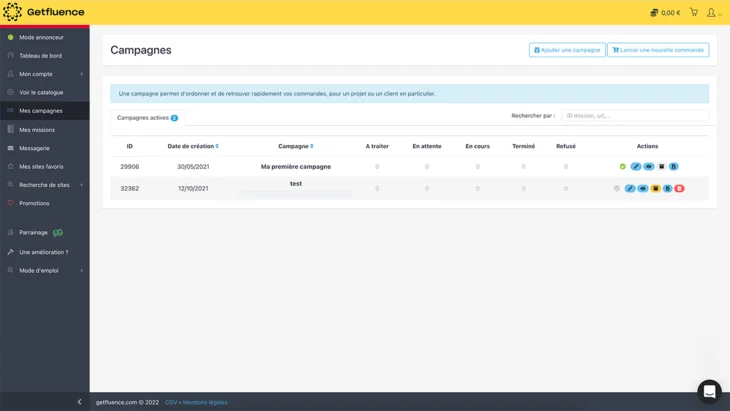Collapse the sidebar with the bottom chevron

pyautogui.click(x=79, y=402)
